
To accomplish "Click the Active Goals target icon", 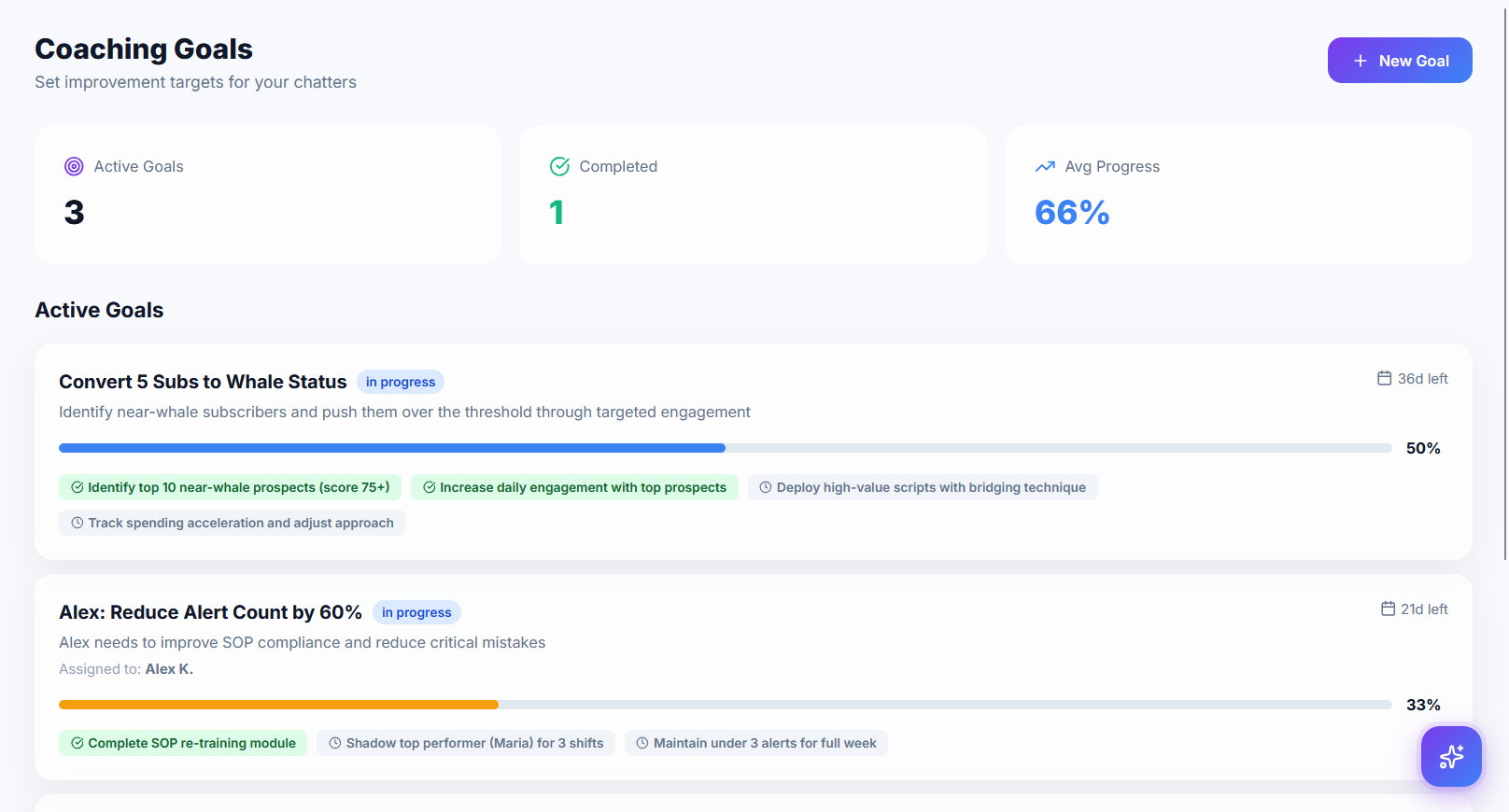I will (x=74, y=166).
